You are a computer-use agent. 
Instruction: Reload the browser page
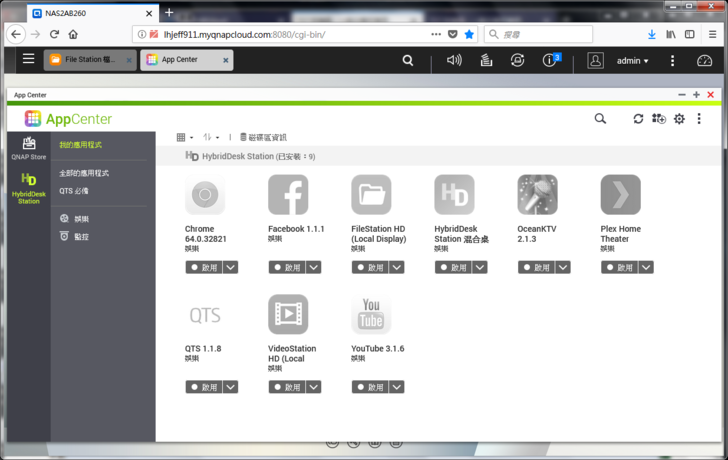(54, 34)
